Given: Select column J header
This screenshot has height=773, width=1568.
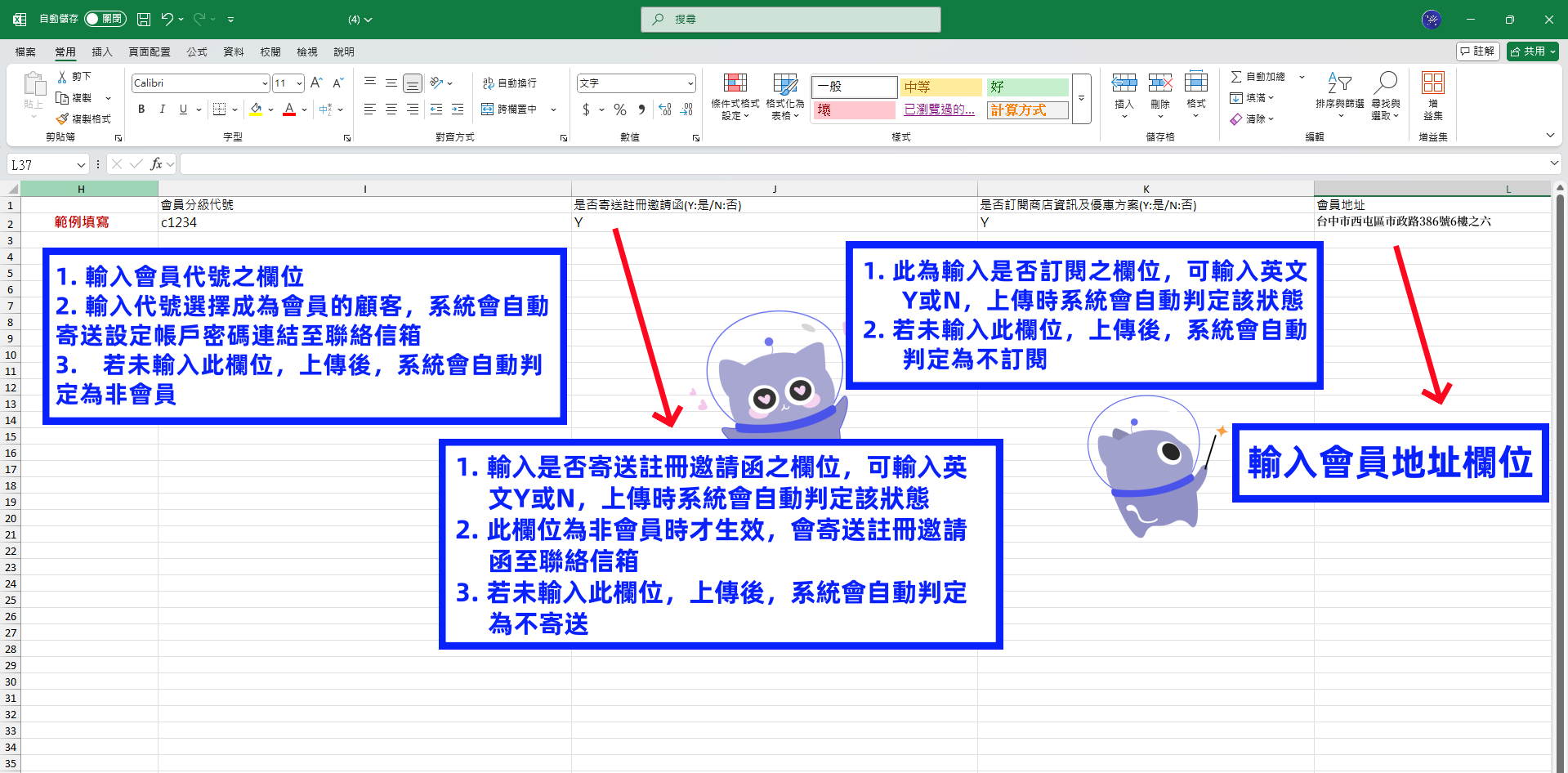Looking at the screenshot, I should click(775, 189).
